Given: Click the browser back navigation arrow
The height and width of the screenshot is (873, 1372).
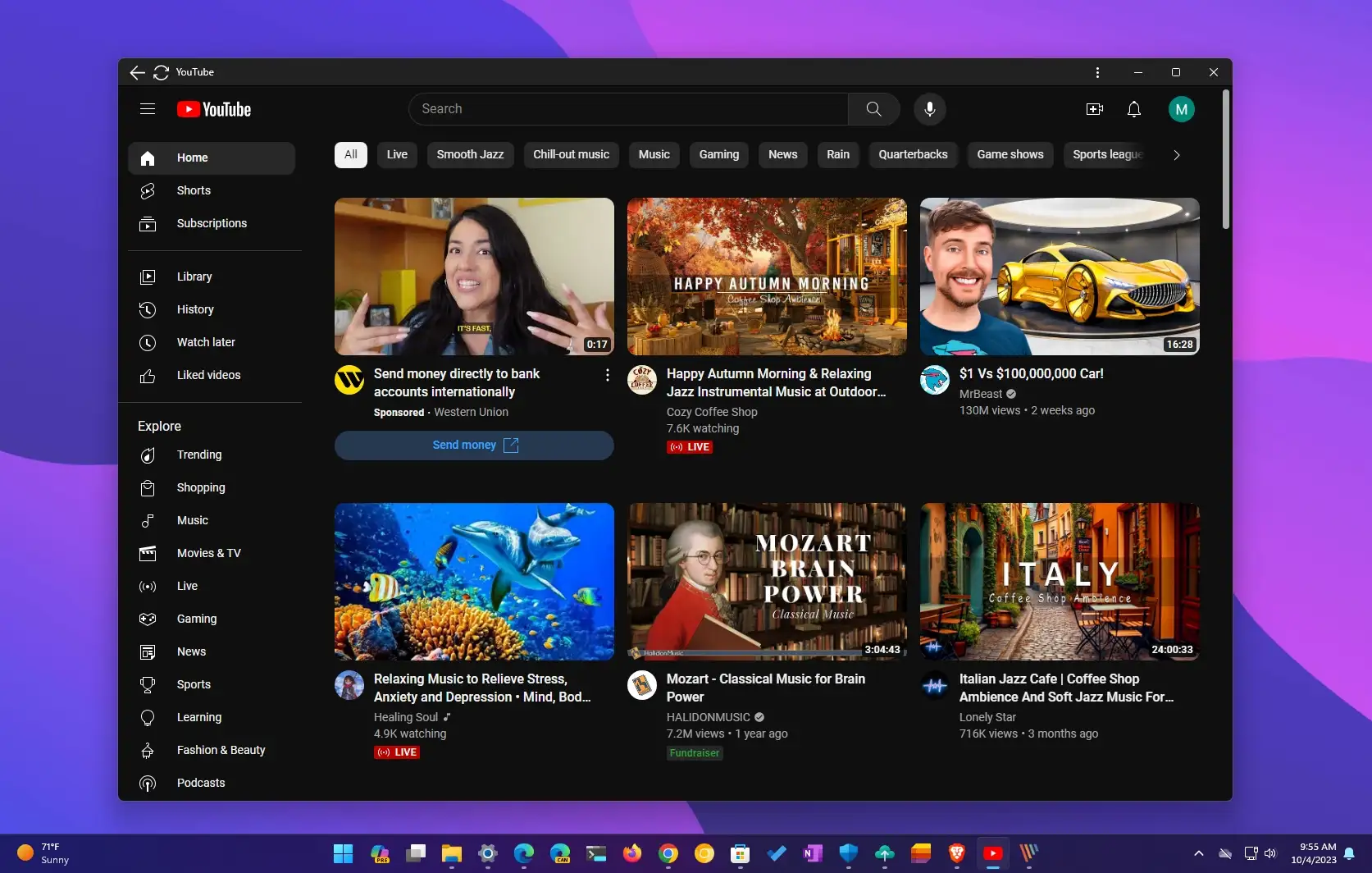Looking at the screenshot, I should tap(137, 72).
